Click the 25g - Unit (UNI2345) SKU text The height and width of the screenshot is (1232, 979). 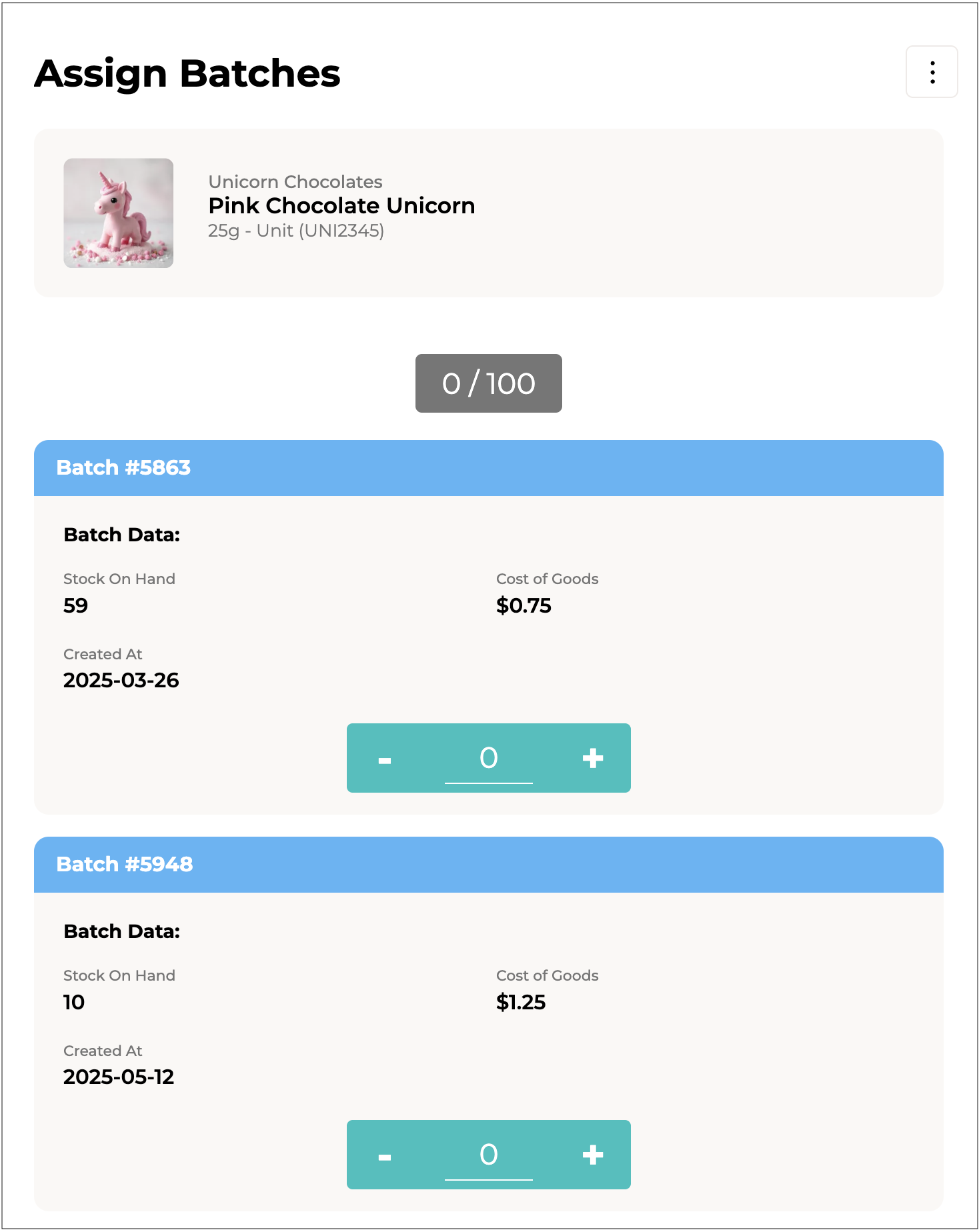(x=296, y=231)
